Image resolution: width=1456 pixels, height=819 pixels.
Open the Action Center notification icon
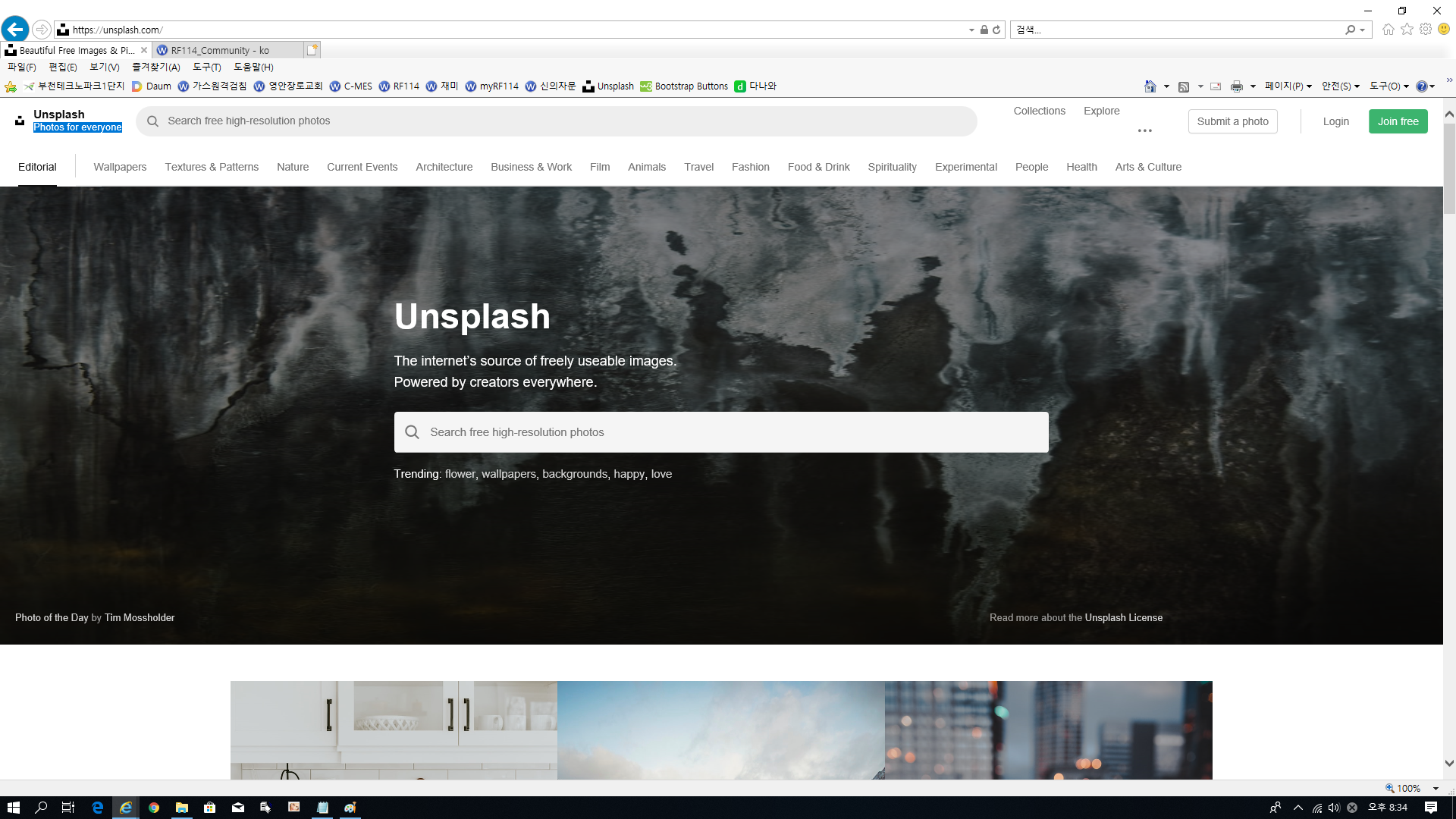1431,808
